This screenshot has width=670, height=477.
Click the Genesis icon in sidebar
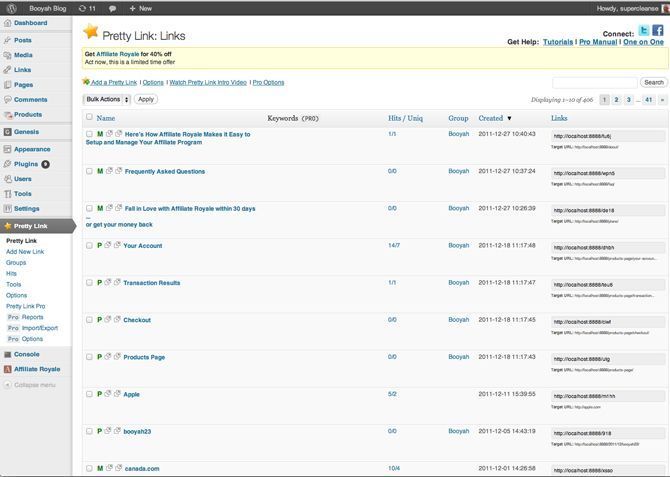point(7,132)
